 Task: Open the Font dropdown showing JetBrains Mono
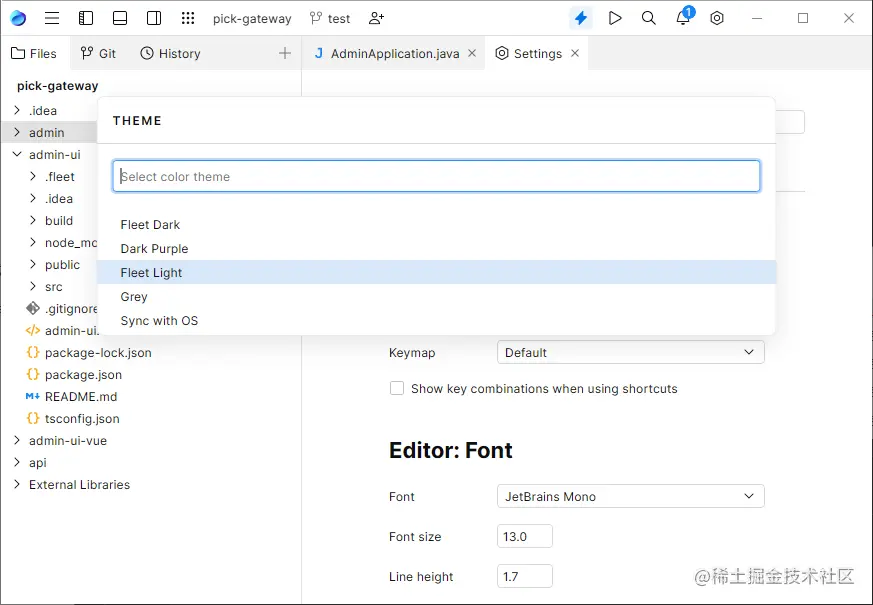(x=631, y=496)
